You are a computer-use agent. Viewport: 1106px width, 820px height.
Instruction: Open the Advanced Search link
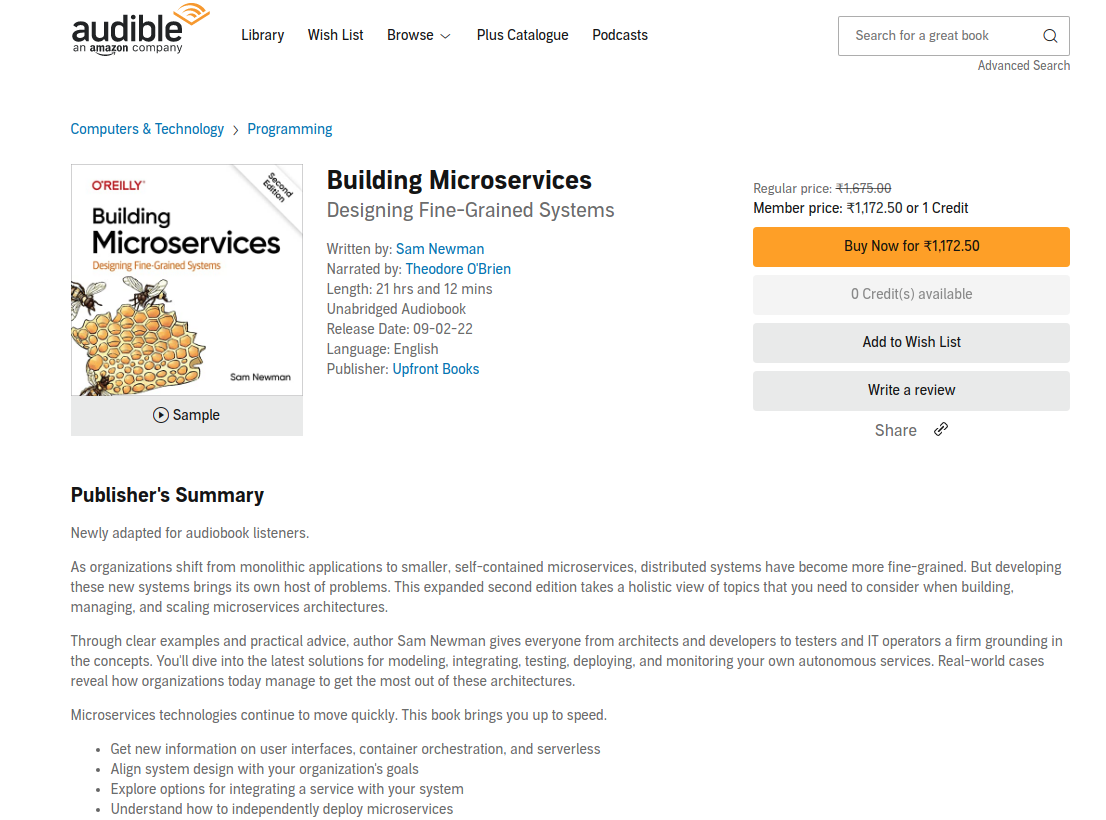[1023, 66]
